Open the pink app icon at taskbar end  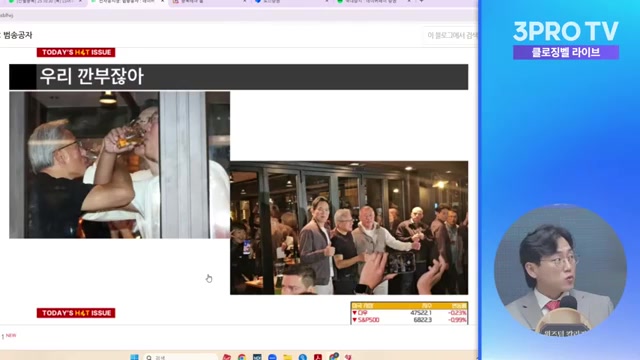pyautogui.click(x=349, y=357)
